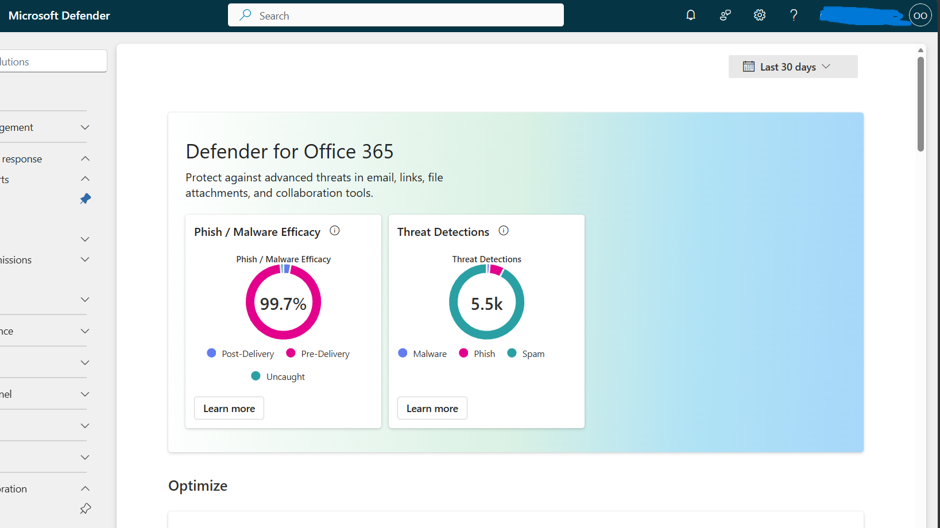Click the 99.7% efficacy donut chart
Viewport: 940px width, 528px height.
point(283,302)
